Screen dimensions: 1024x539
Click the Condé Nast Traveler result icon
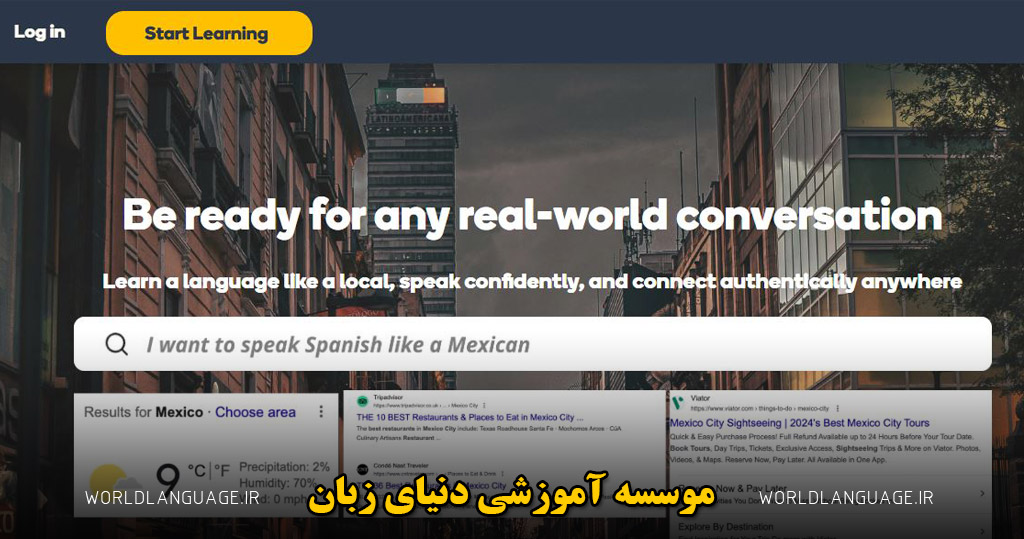pos(362,469)
